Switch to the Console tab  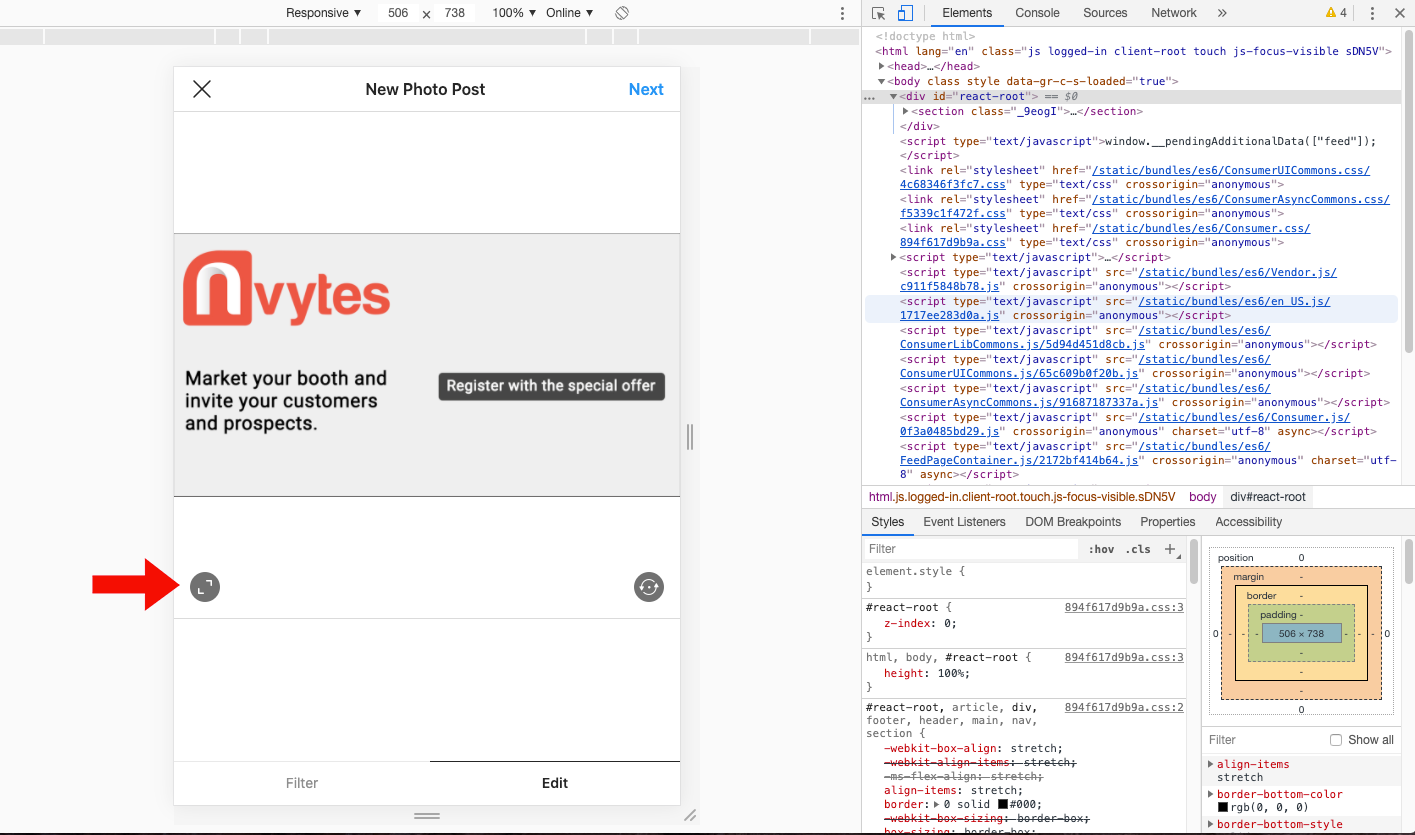click(1037, 13)
